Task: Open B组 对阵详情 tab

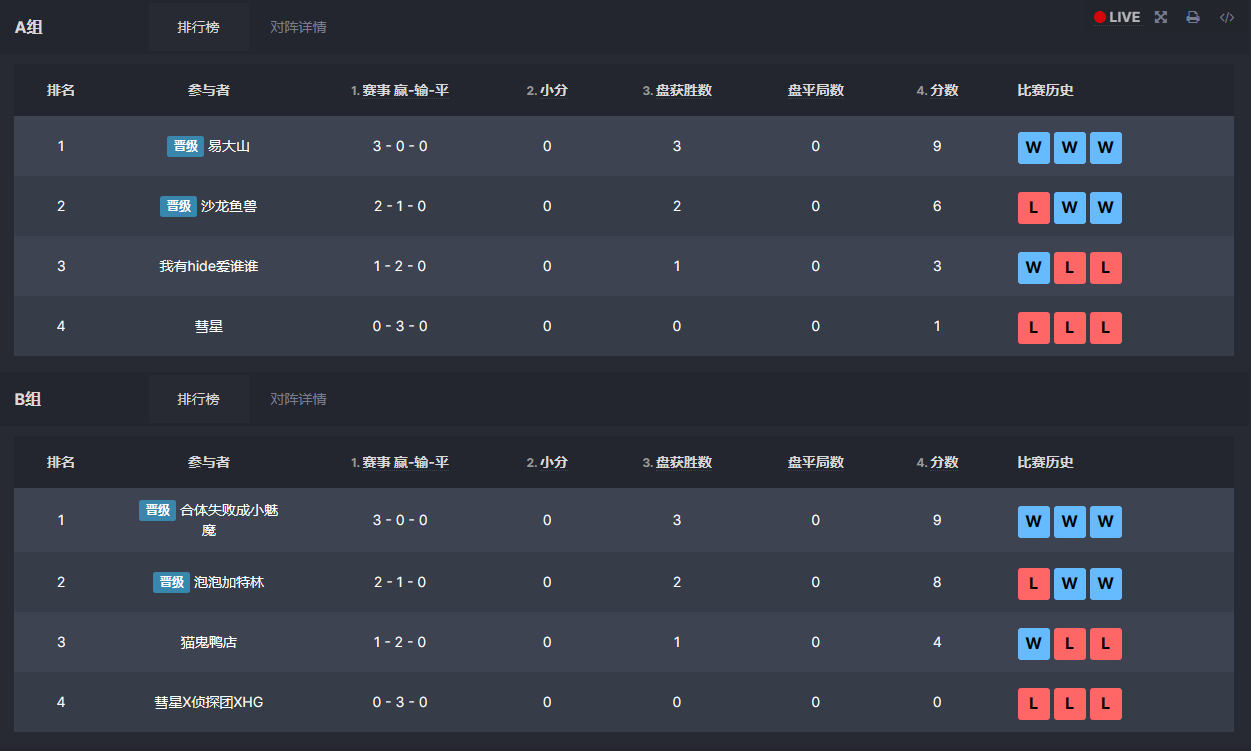Action: tap(298, 399)
